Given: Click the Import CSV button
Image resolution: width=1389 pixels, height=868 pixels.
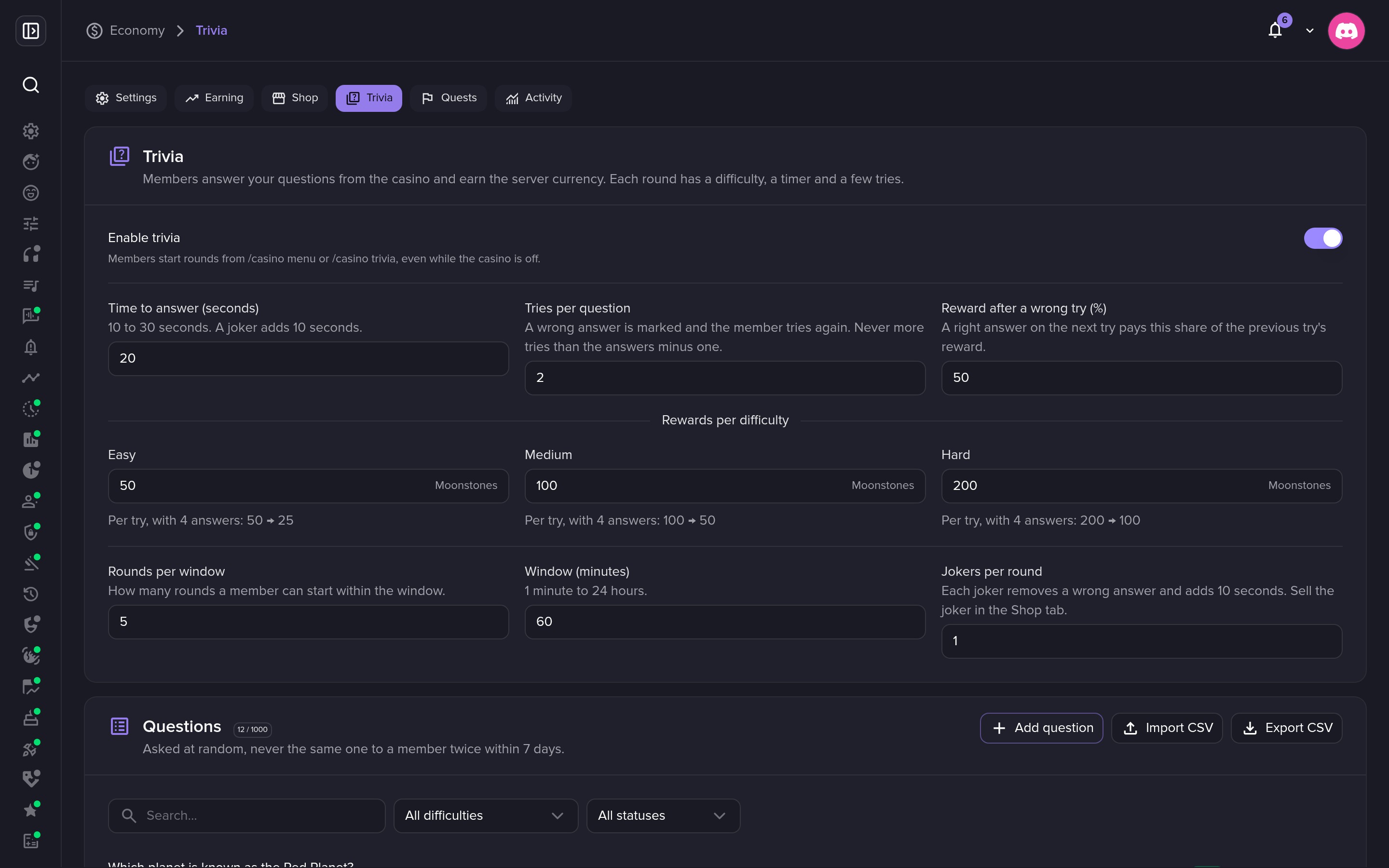Looking at the screenshot, I should [x=1167, y=728].
